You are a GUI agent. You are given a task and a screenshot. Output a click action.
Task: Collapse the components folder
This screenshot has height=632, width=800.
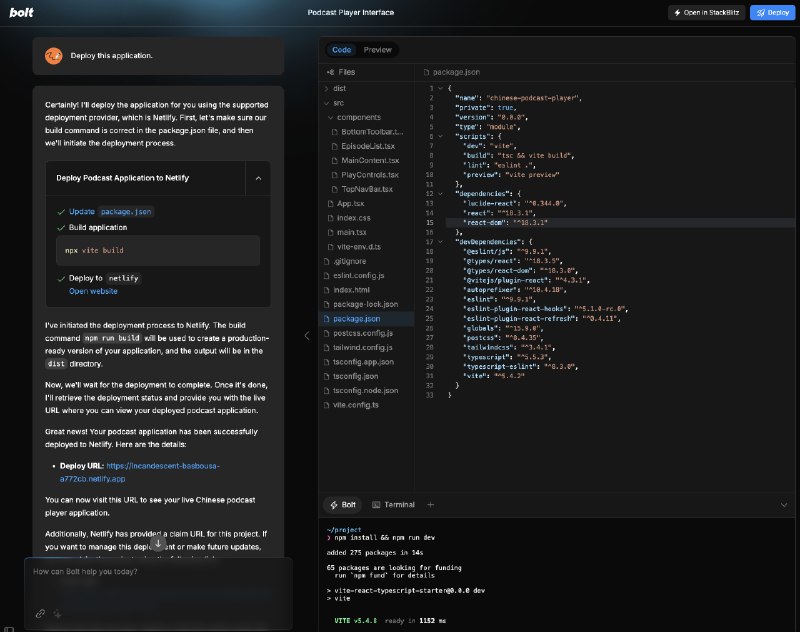tap(331, 117)
